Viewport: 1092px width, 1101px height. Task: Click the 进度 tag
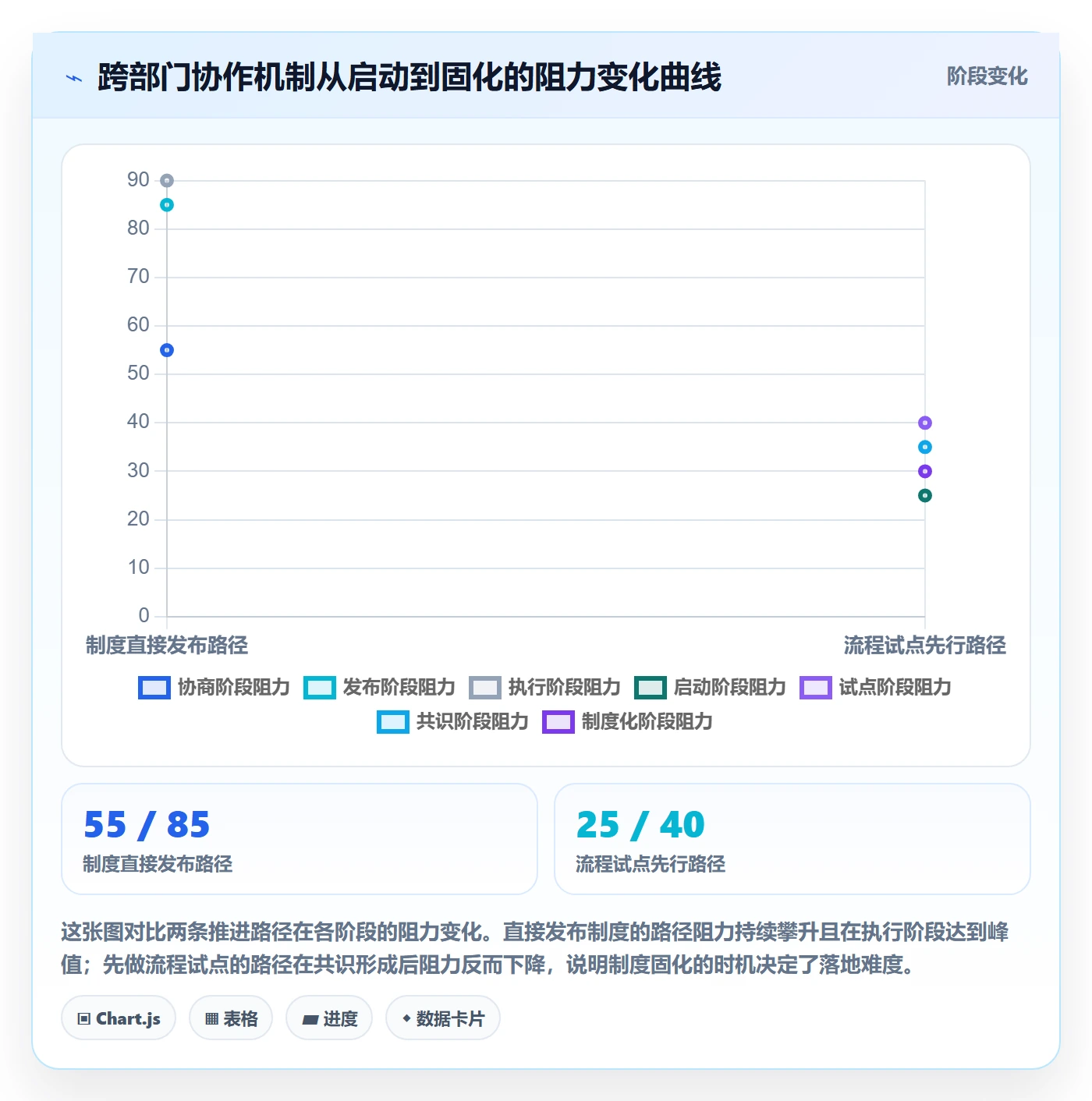329,1018
